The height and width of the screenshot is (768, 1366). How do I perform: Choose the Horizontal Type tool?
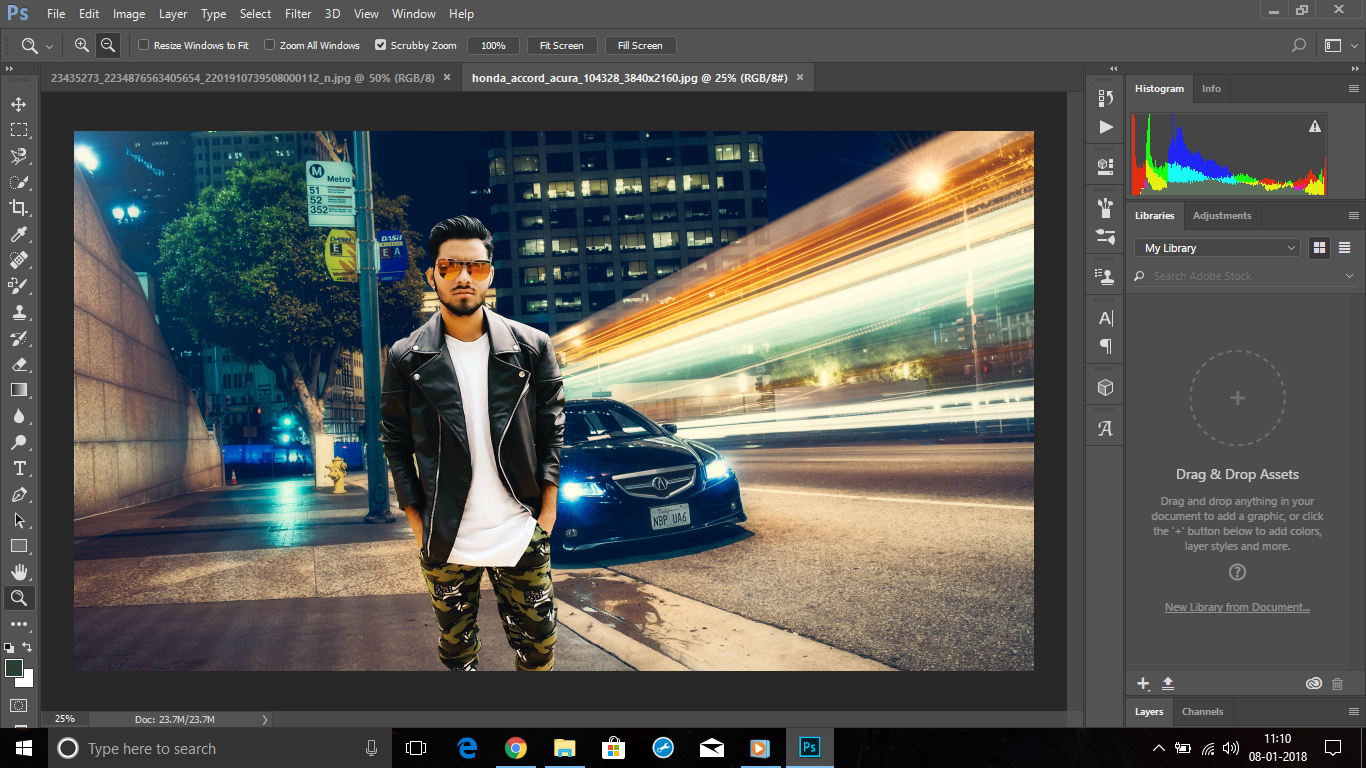click(20, 468)
